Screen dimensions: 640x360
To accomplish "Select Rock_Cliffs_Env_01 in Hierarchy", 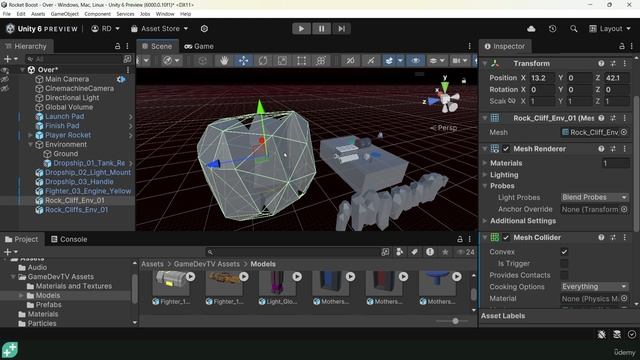I will pos(76,210).
